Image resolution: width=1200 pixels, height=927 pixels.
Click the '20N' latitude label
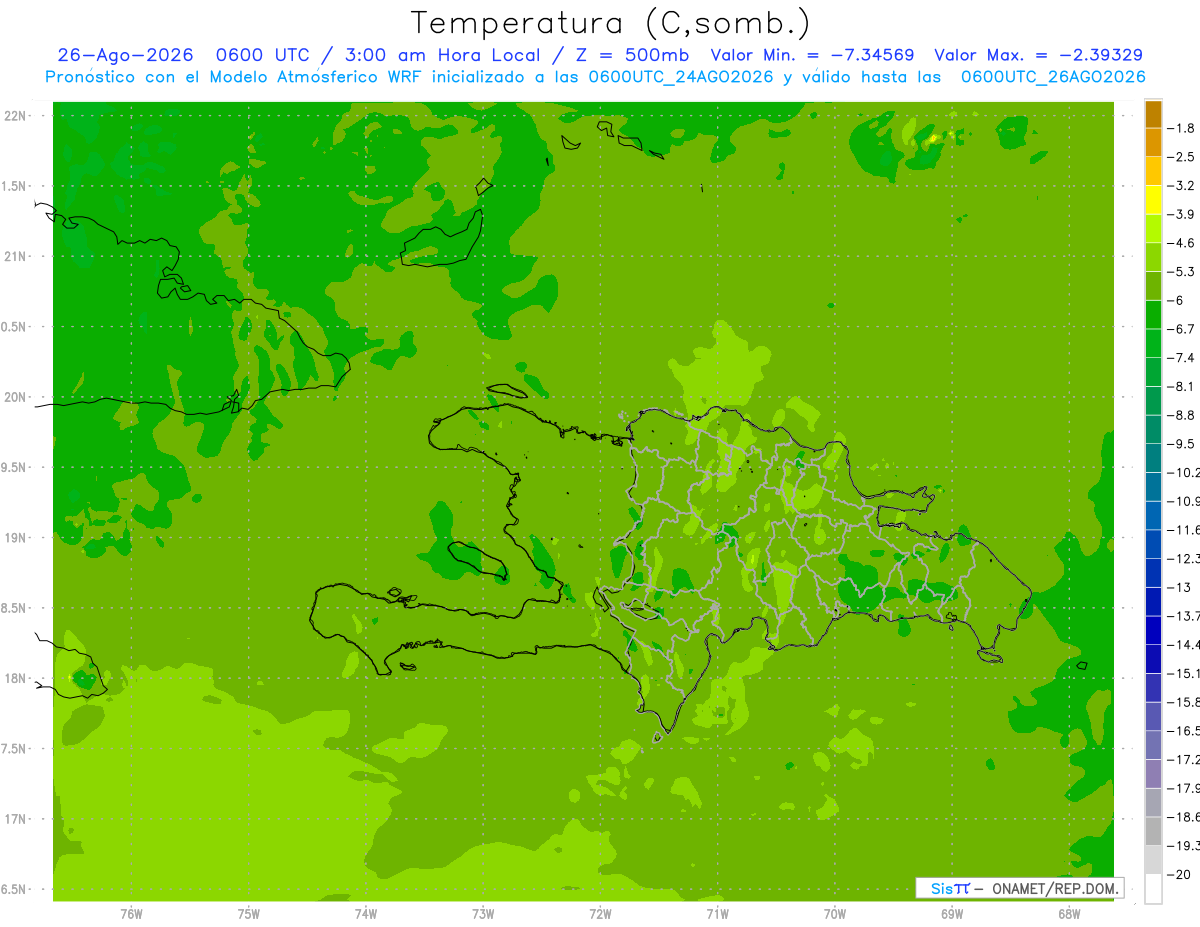click(x=16, y=397)
